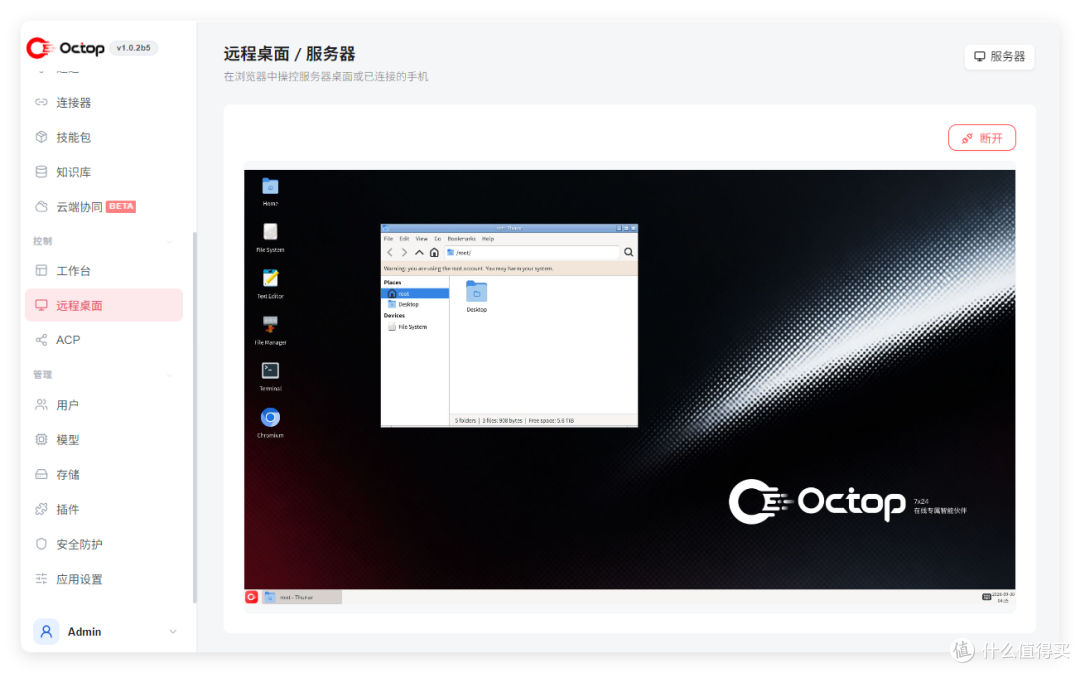The image size is (1080, 673).
Task: Click Thunar's search magnifier icon
Action: [628, 252]
